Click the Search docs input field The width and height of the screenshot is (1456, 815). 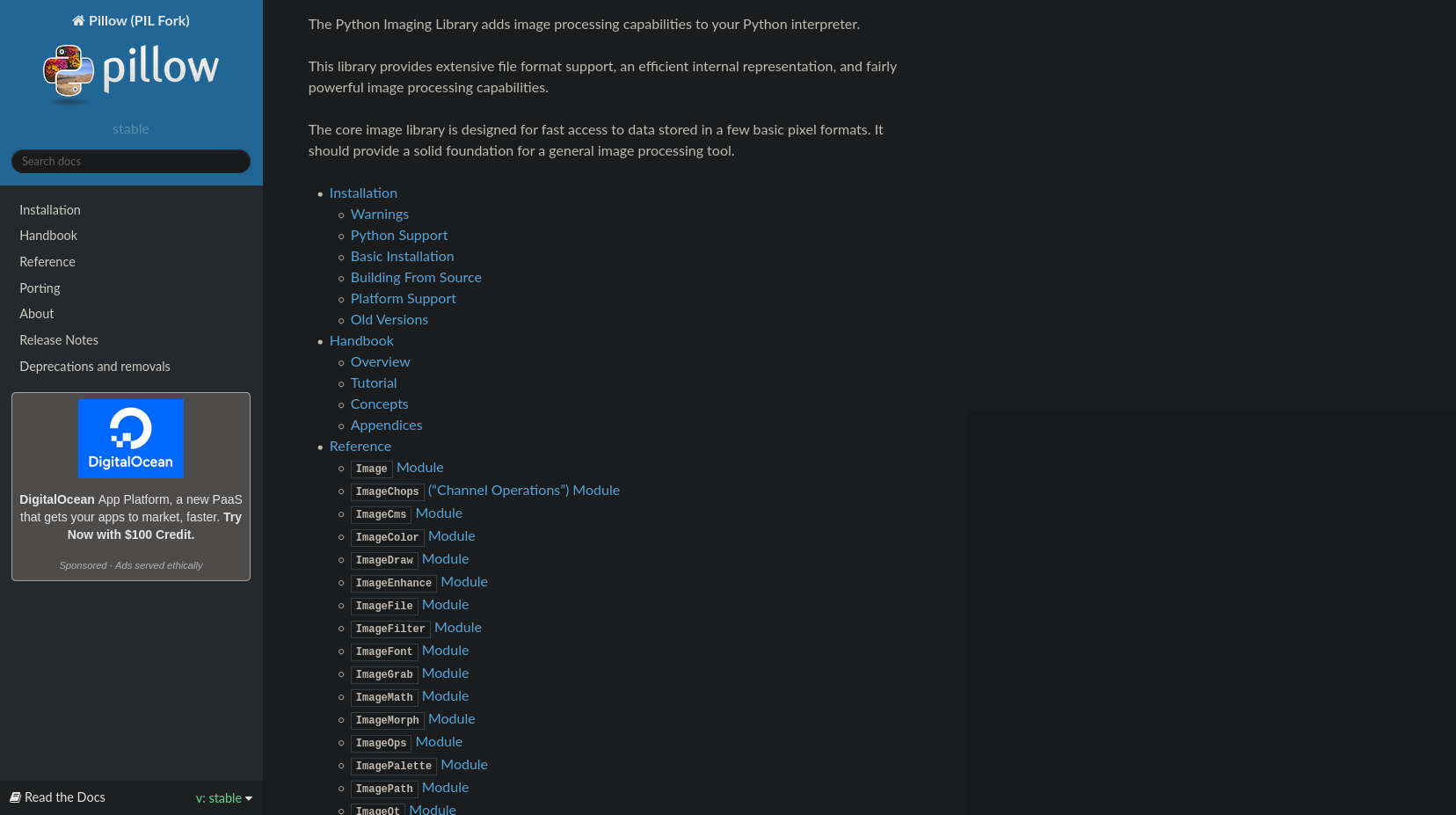click(x=131, y=162)
